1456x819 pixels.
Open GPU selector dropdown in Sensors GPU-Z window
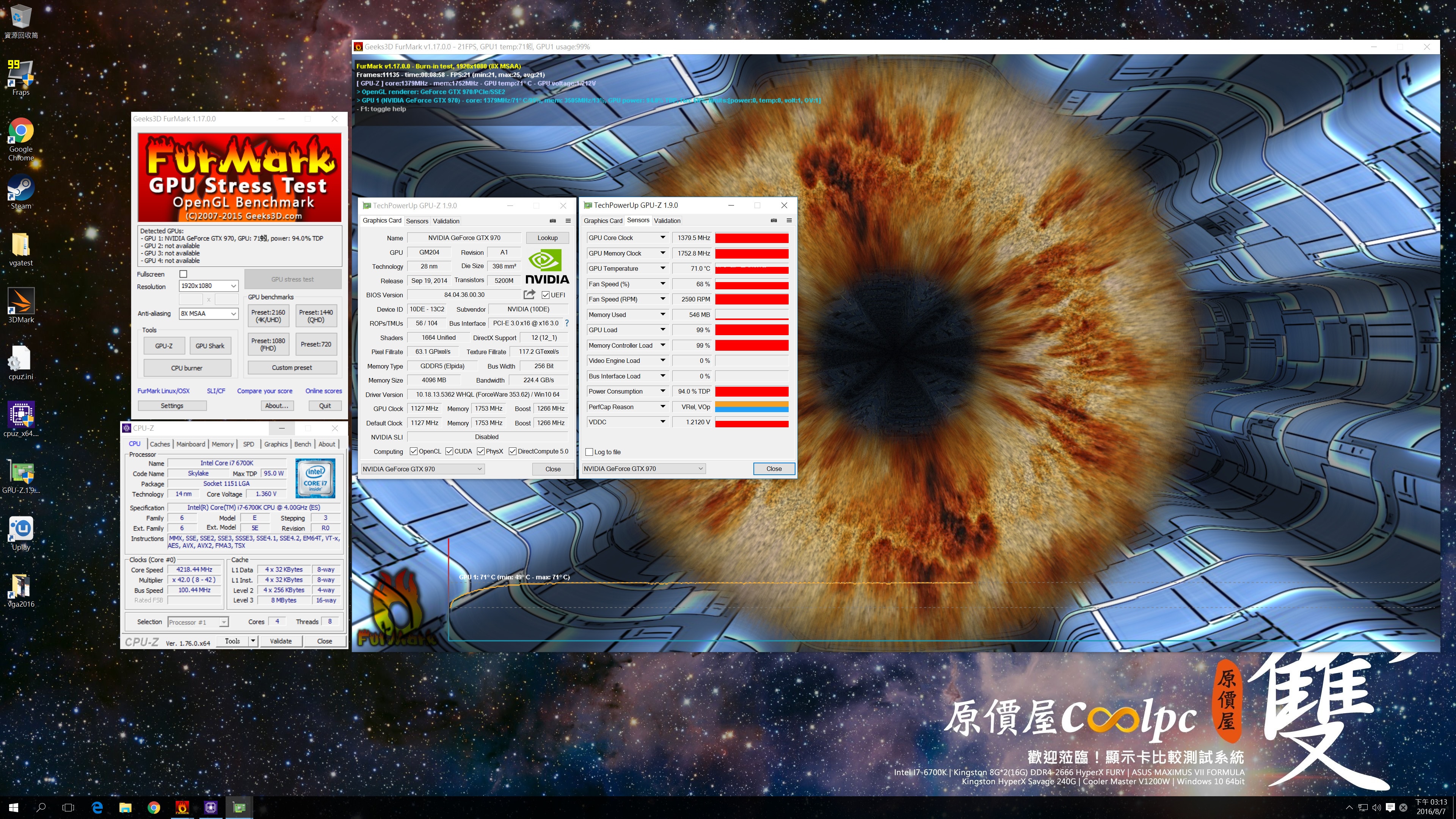point(644,469)
